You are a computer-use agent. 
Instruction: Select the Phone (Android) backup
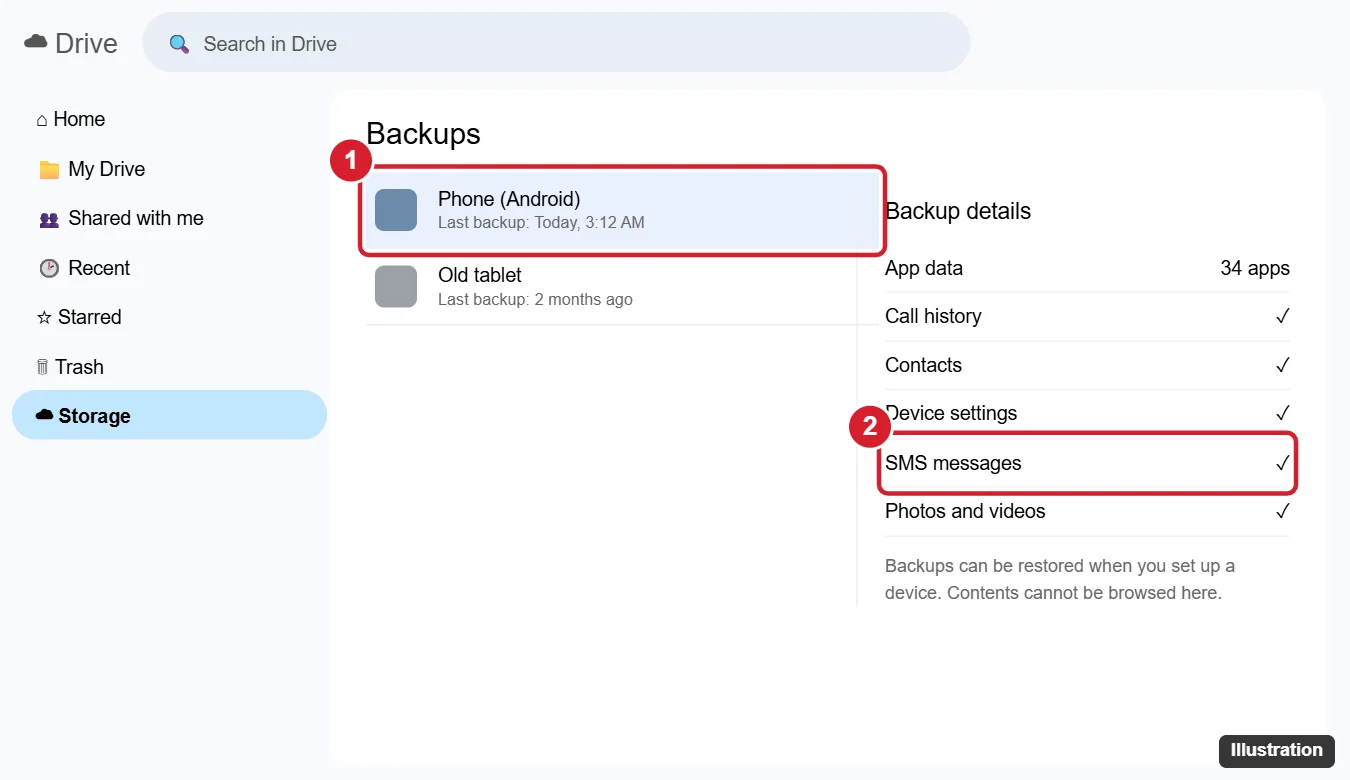click(622, 210)
